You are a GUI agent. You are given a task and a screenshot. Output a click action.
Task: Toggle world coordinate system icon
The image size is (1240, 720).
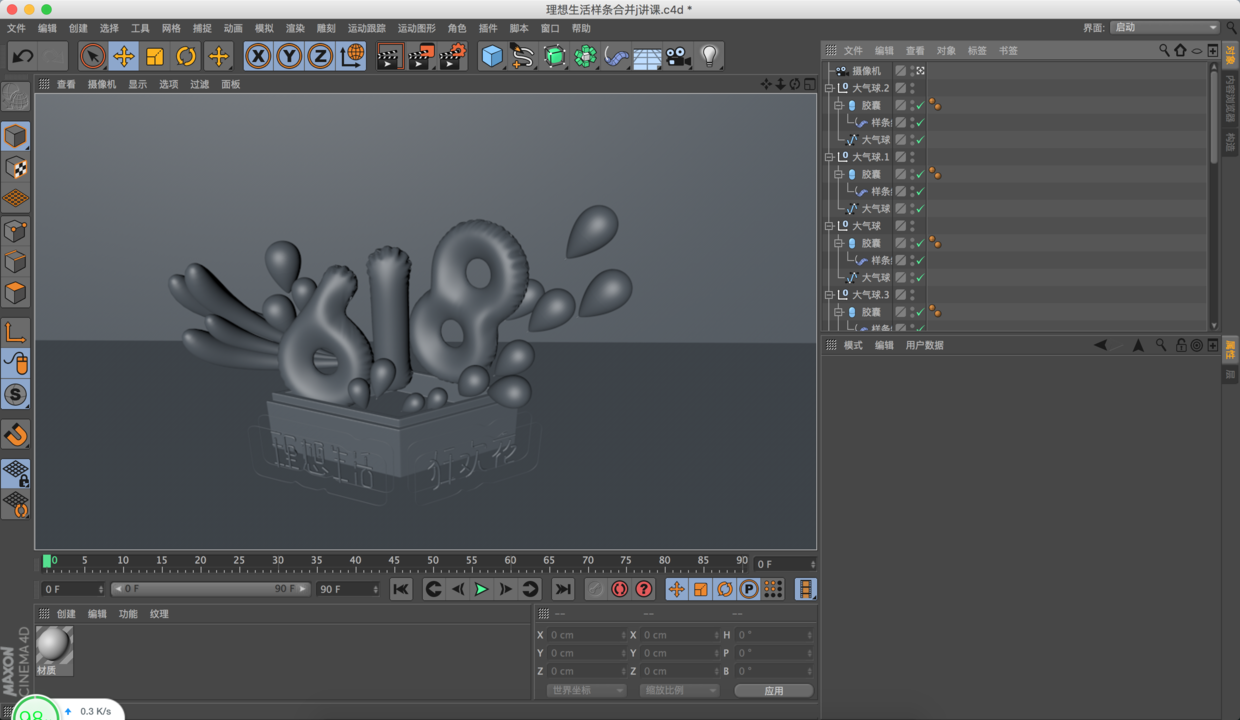[x=351, y=56]
